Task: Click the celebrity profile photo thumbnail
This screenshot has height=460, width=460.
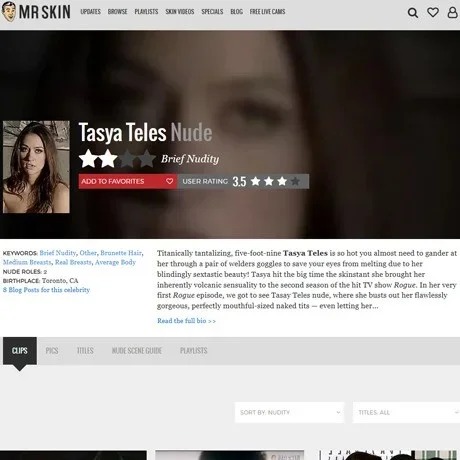Action: click(36, 167)
